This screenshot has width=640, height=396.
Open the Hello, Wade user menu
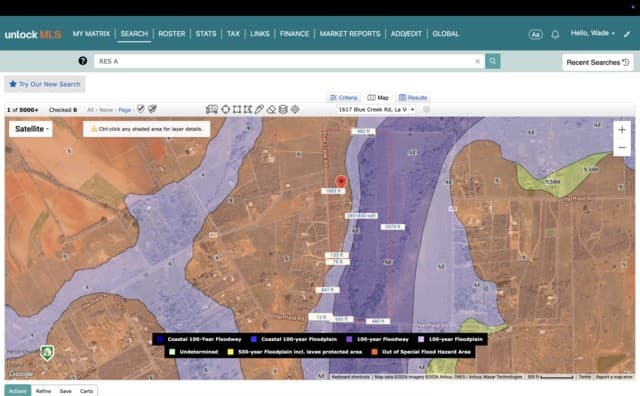coord(592,33)
